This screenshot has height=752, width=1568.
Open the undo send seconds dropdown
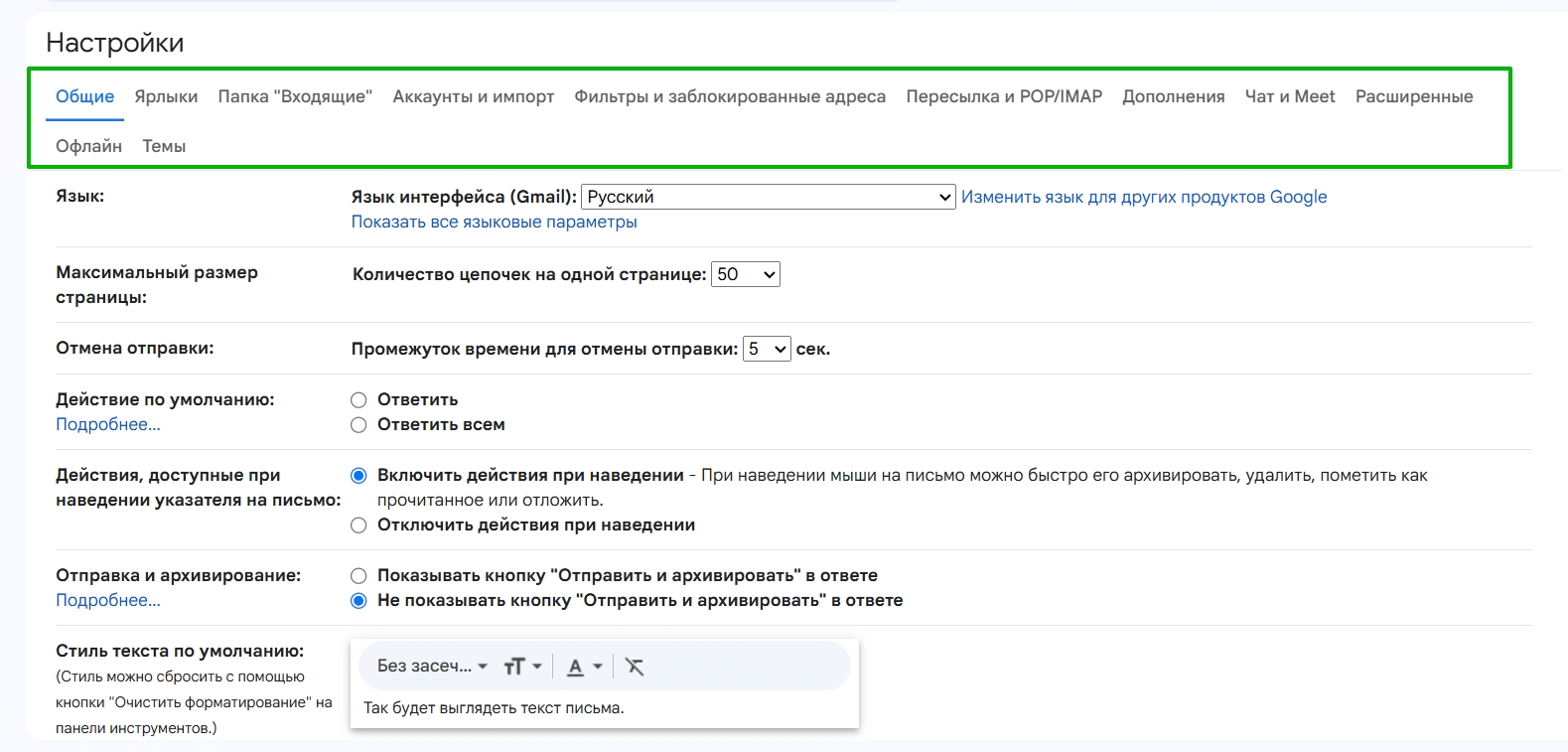click(767, 350)
